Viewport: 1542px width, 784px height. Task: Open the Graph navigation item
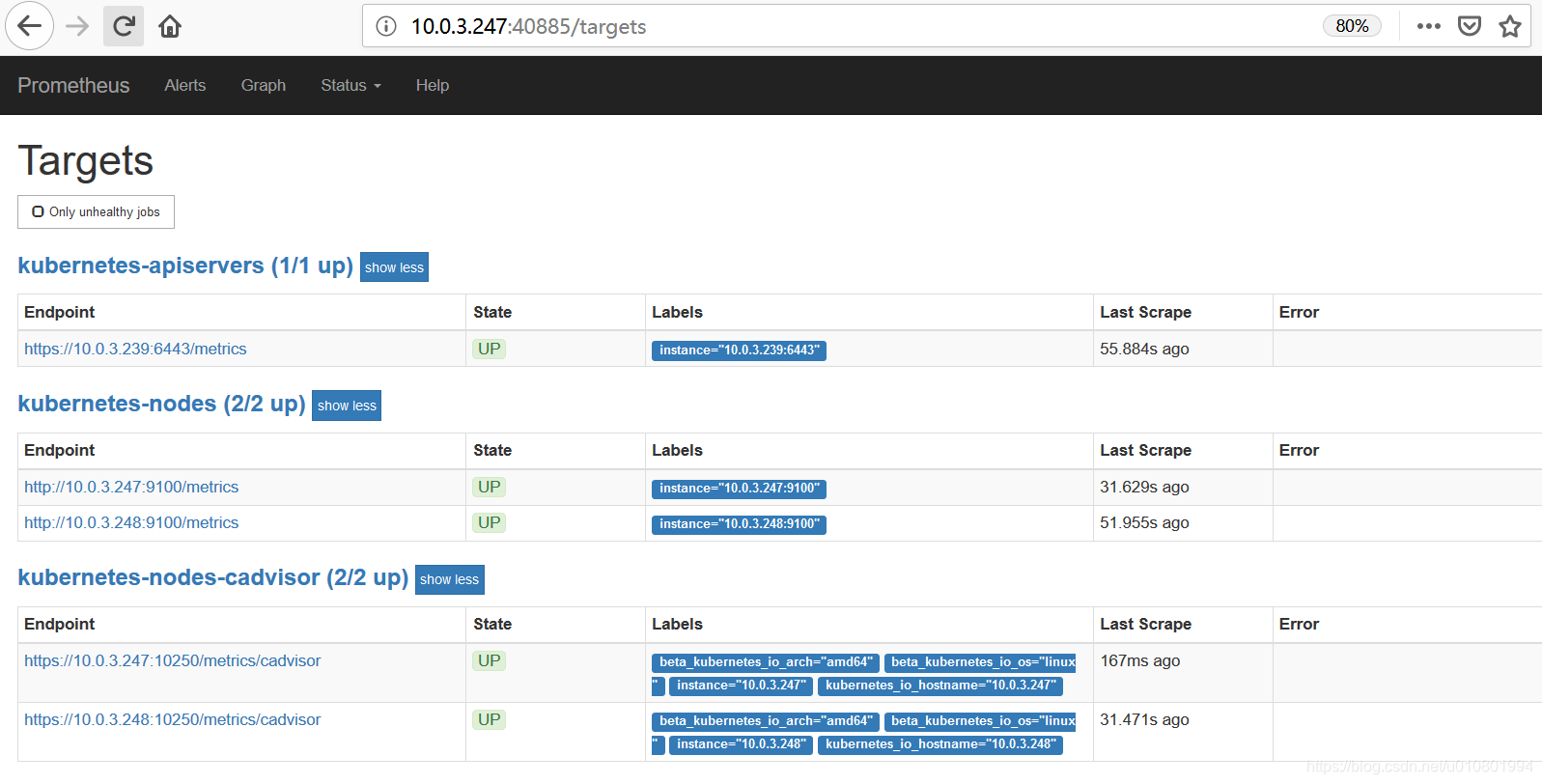coord(263,85)
